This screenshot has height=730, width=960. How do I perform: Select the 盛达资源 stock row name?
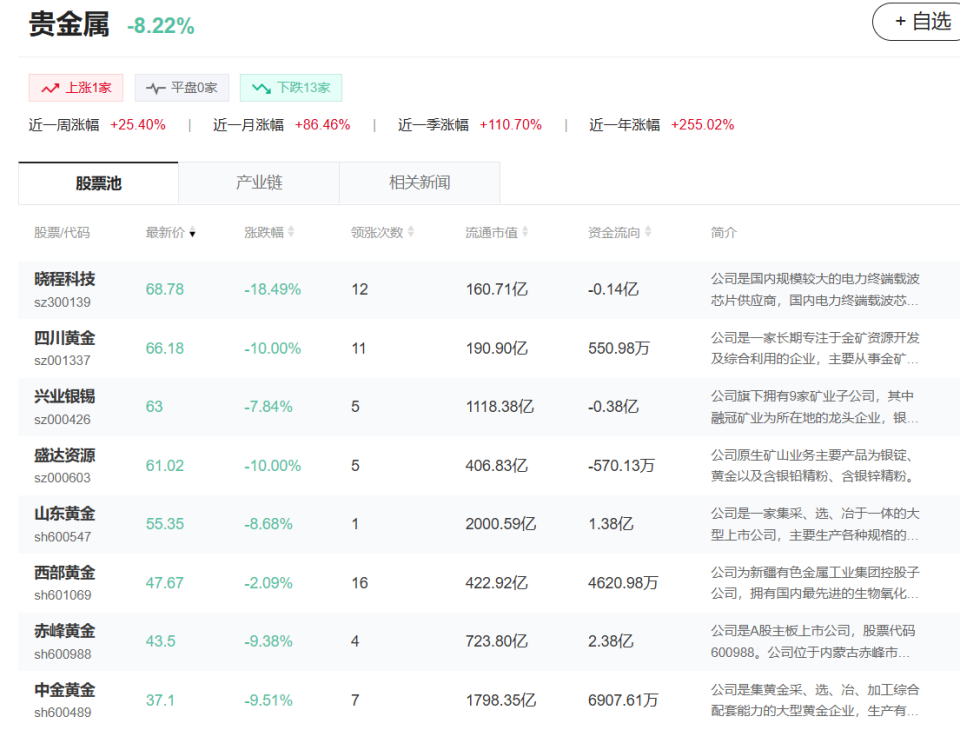click(x=65, y=455)
